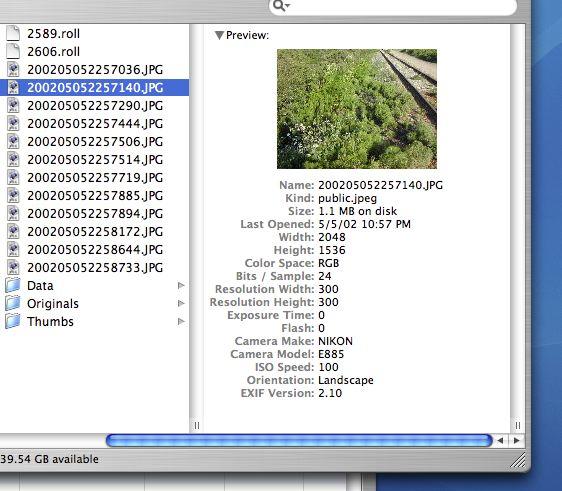Click the preview photo thumbnail

357,109
